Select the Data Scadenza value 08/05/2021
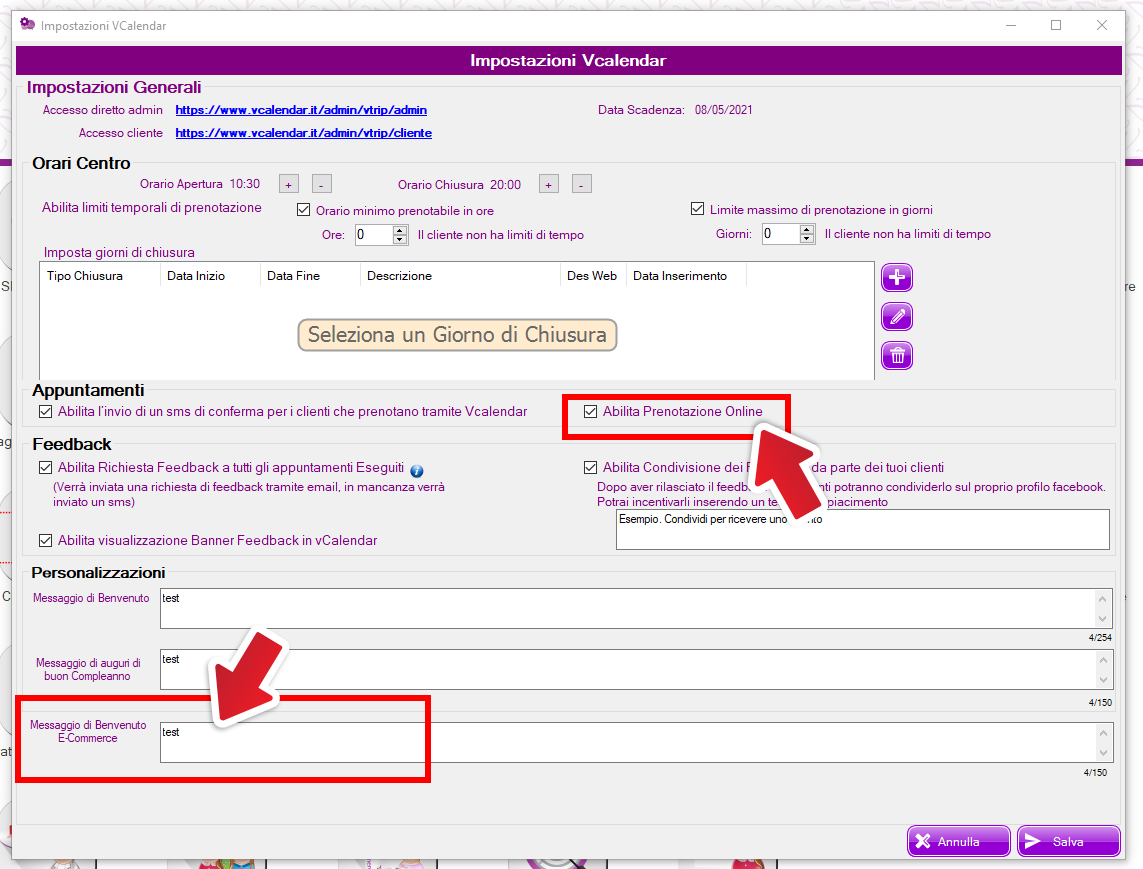Screen dimensions: 1143x869 pyautogui.click(x=723, y=110)
